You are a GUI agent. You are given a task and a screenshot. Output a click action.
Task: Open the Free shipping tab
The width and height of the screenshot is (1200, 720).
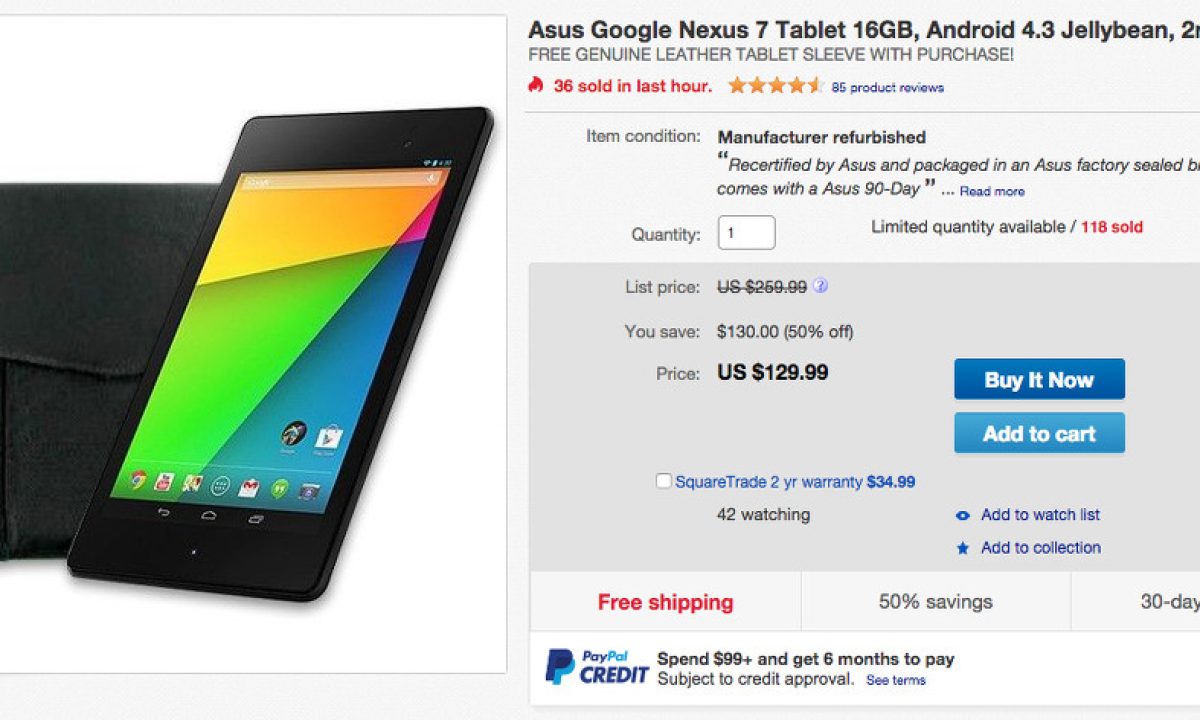click(665, 602)
